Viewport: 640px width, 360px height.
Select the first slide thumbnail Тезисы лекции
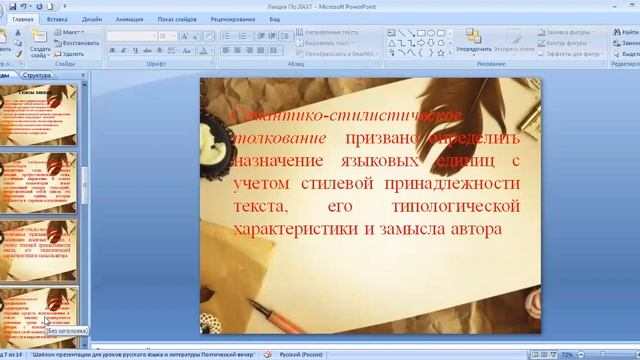(x=38, y=115)
